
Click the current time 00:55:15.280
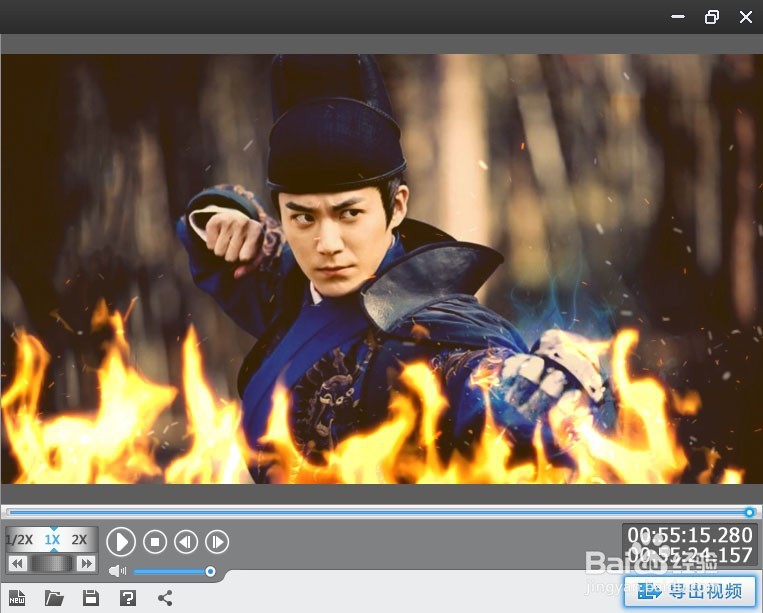click(x=690, y=535)
